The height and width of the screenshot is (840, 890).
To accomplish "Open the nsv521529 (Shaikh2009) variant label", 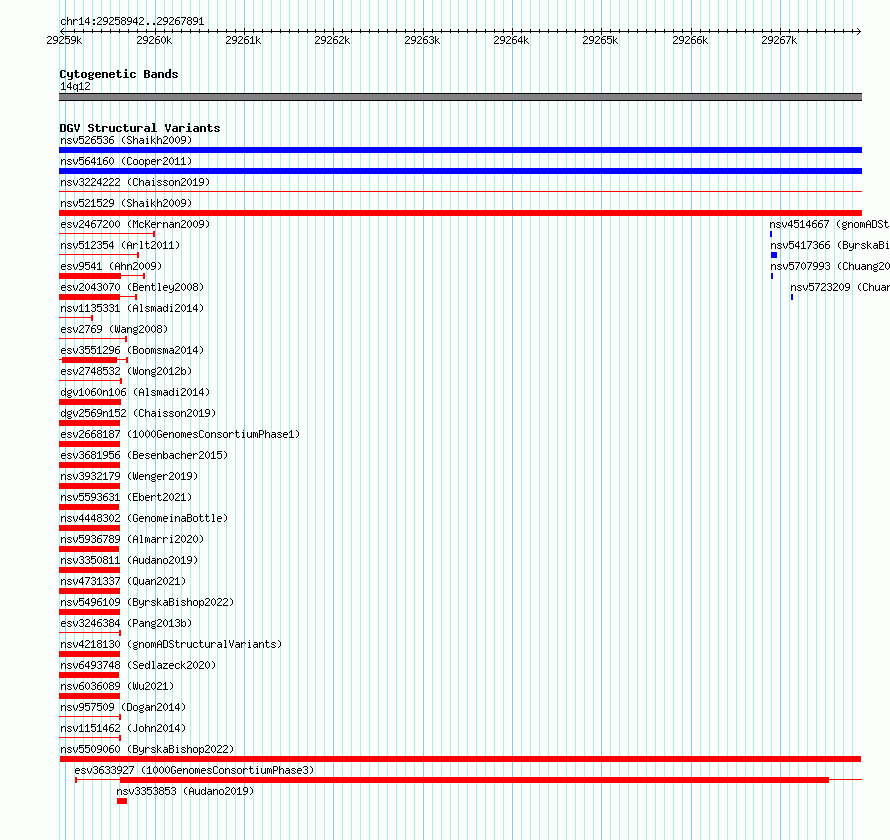I will (126, 203).
